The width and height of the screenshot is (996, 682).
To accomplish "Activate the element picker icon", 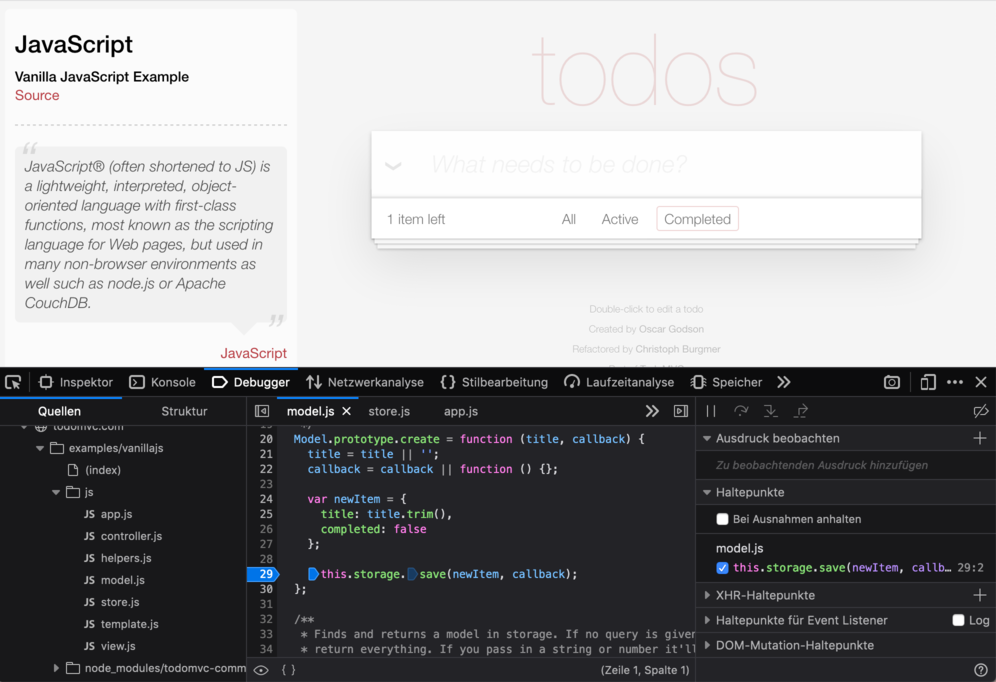I will click(x=13, y=382).
